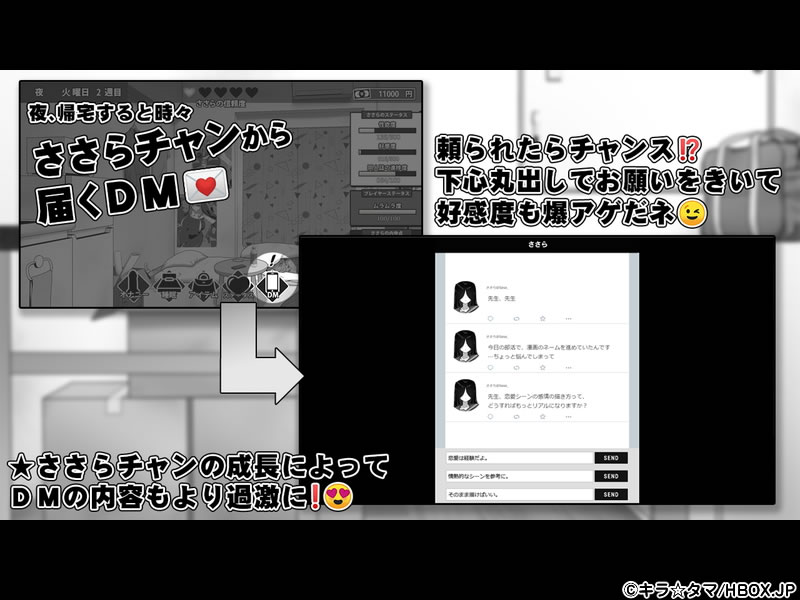Screen dimensions: 800x600
Task: Star the 恋愛シーン message
Action: coord(542,417)
